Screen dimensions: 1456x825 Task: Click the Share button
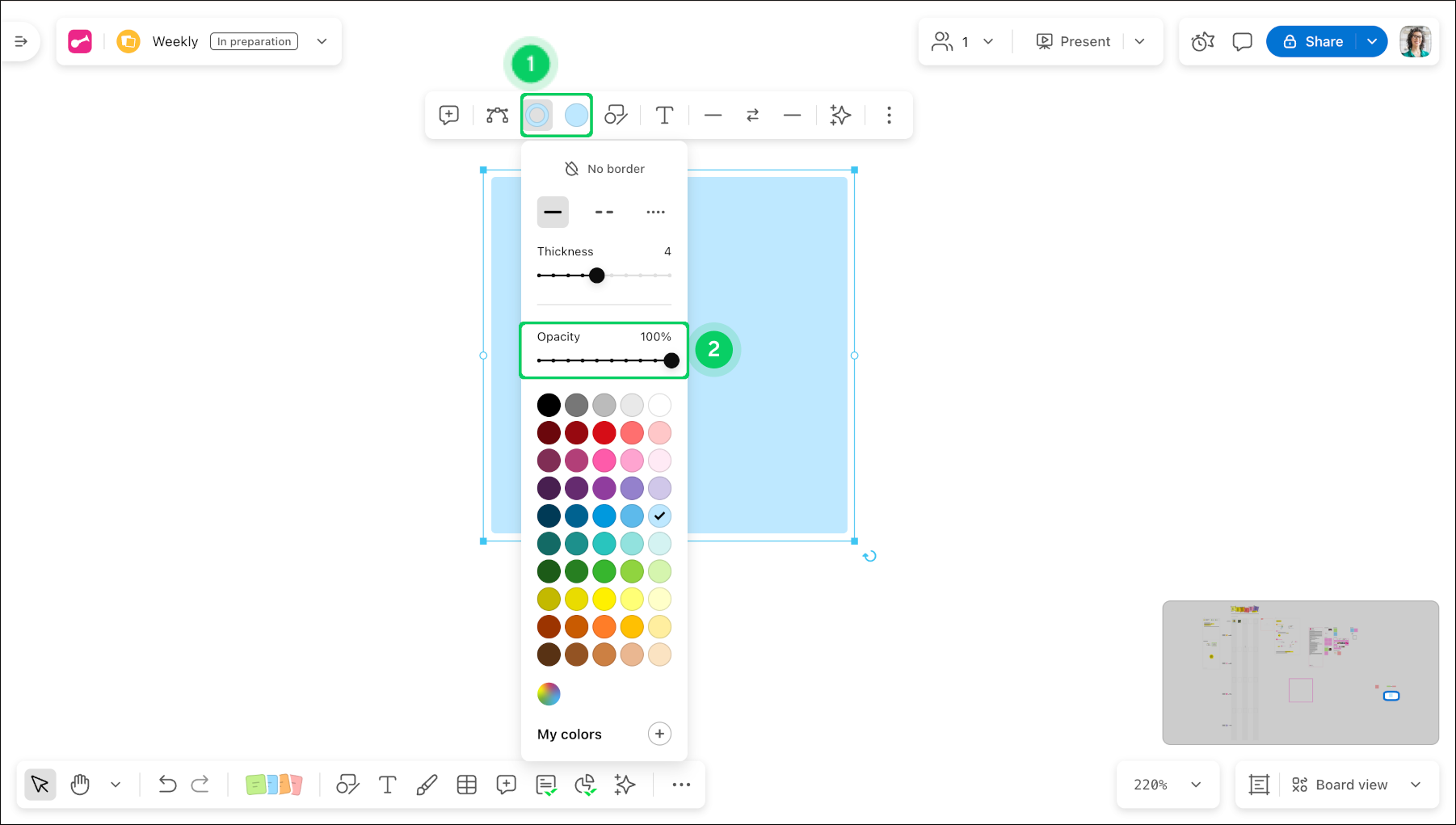(x=1313, y=42)
